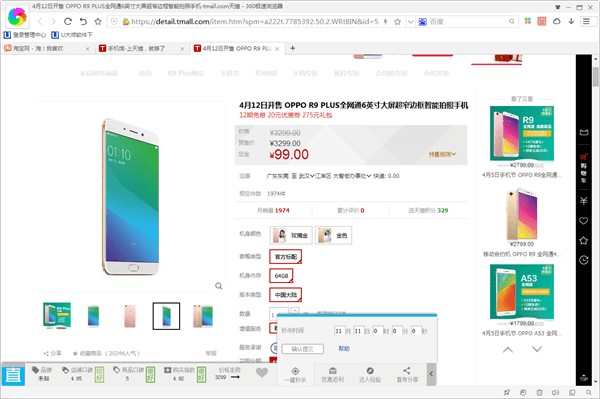
Task: Click the undo/restore closed page icon
Action: (x=83, y=21)
